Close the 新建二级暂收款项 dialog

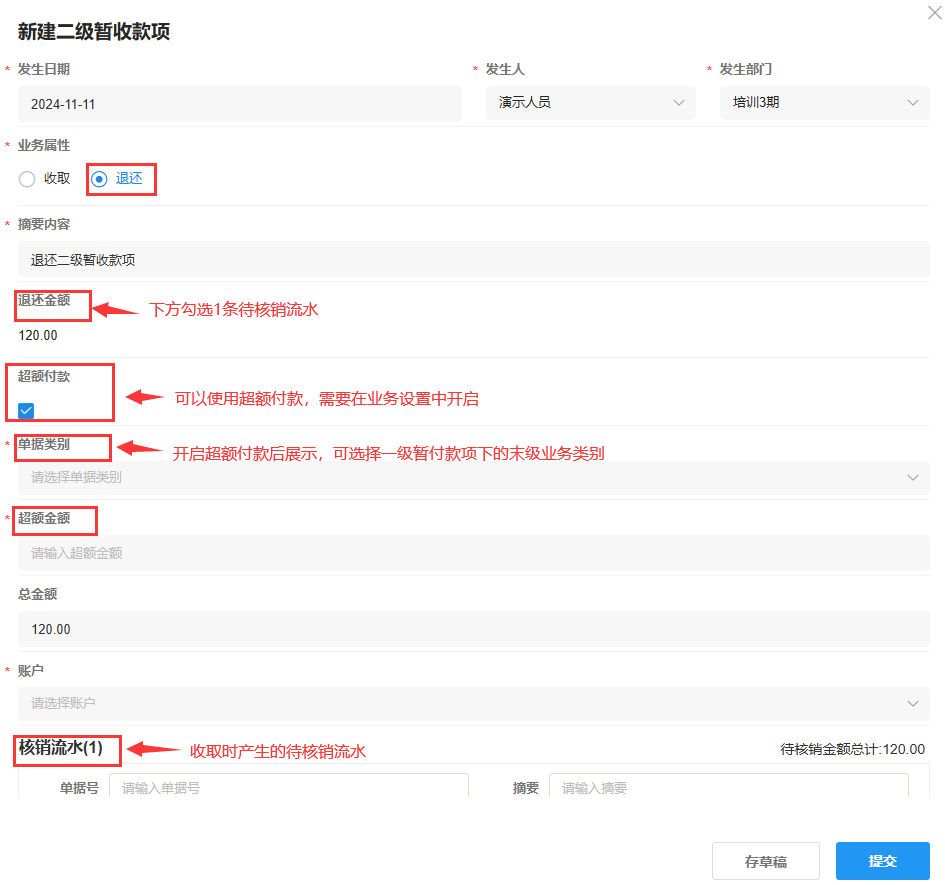tap(934, 13)
